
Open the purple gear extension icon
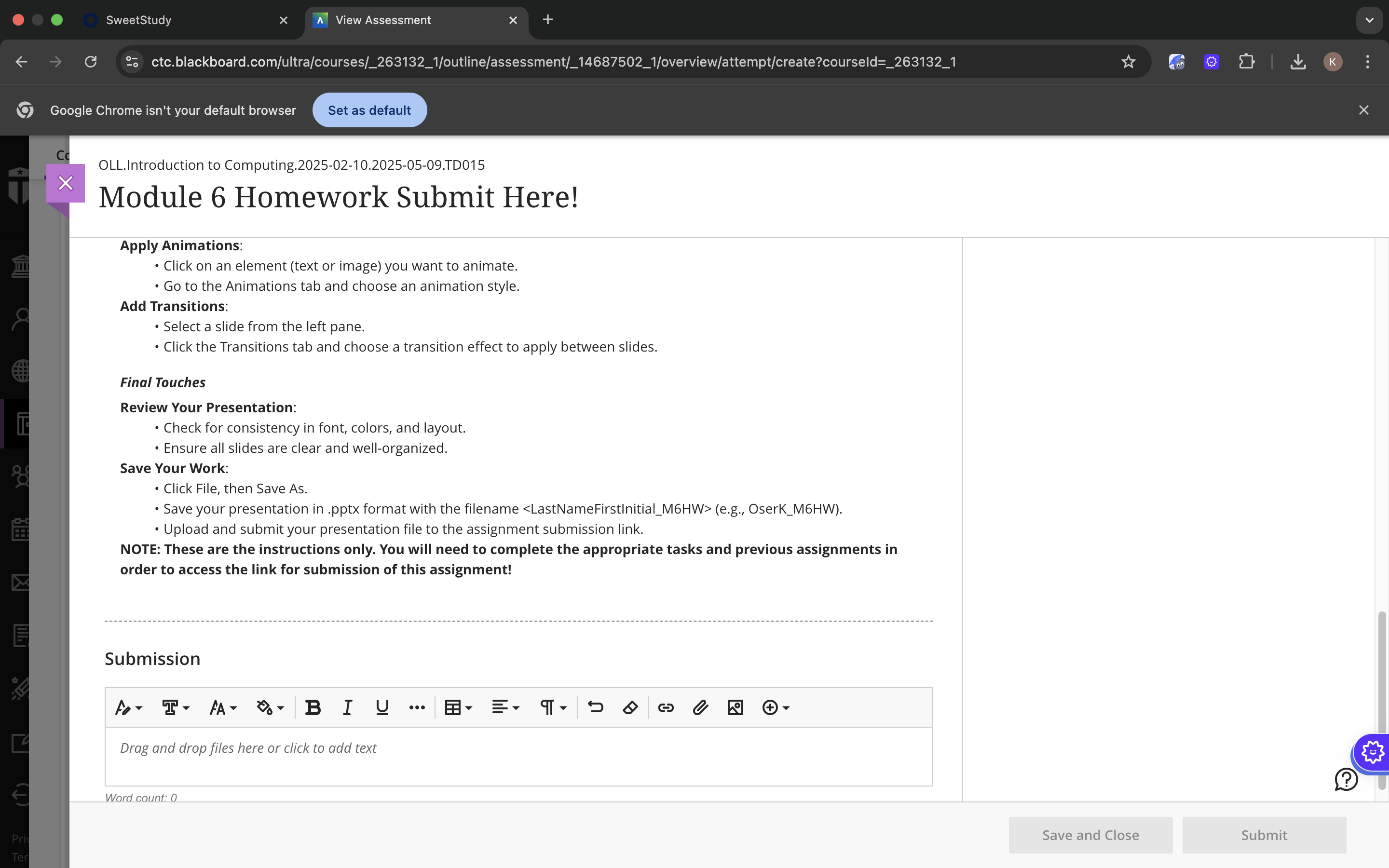pos(1212,61)
